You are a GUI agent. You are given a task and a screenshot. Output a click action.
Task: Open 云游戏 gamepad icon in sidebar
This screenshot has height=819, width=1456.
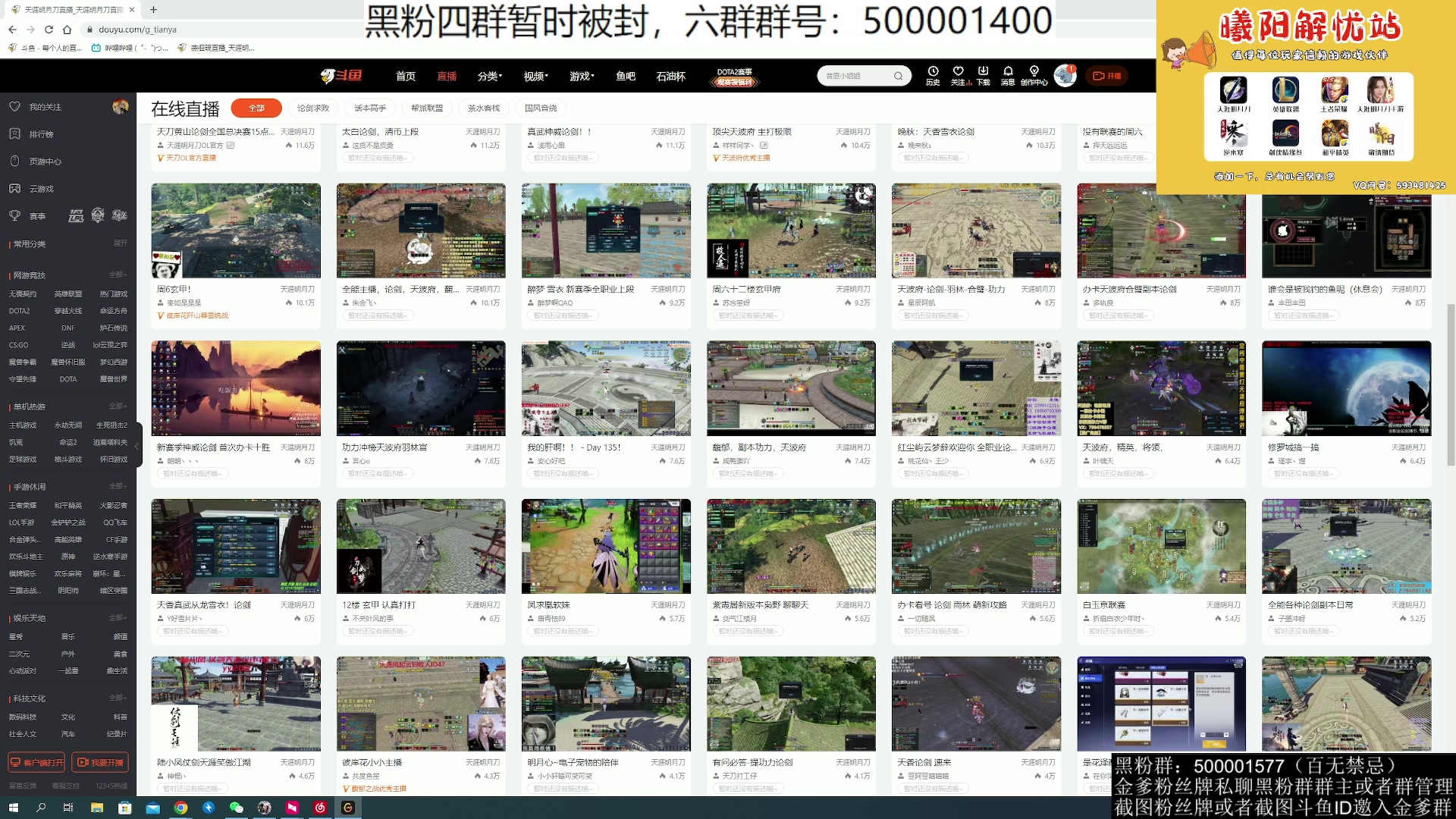[15, 188]
